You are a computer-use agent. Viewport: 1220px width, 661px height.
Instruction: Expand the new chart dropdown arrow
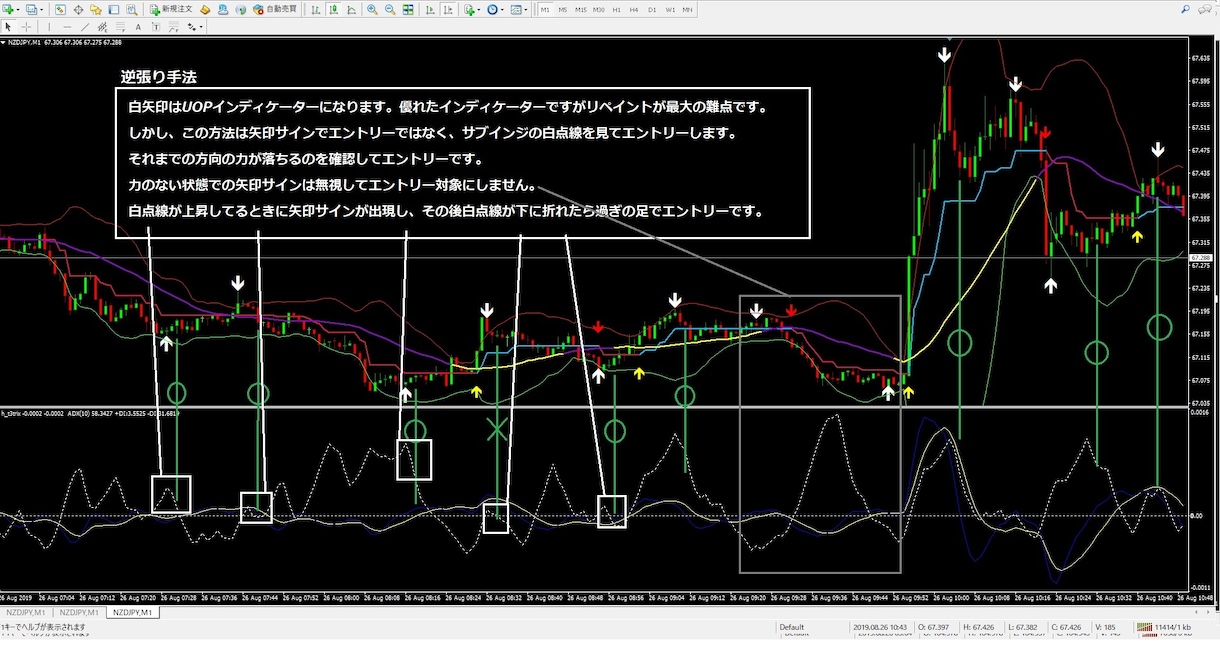(19, 9)
